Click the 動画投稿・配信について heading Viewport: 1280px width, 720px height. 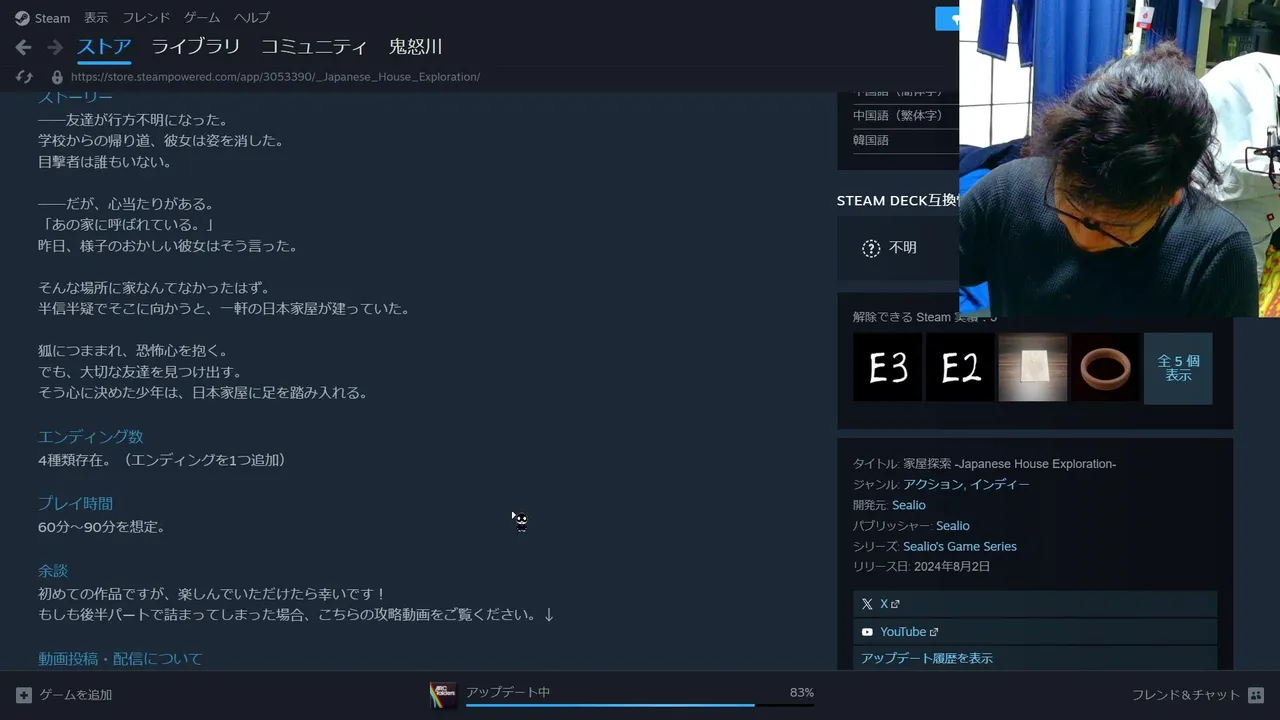tap(120, 659)
